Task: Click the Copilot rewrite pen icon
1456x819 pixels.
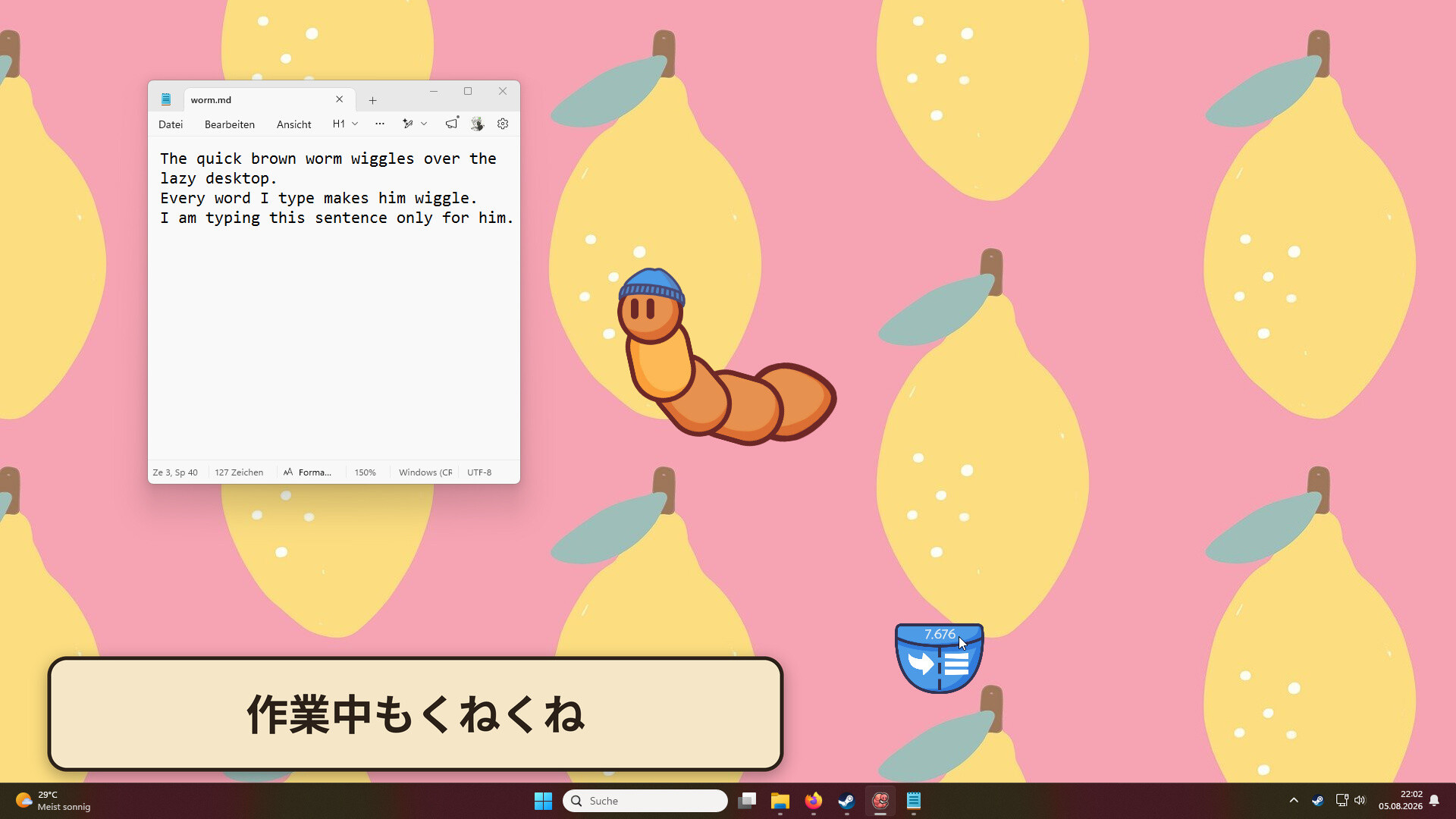Action: coord(408,124)
